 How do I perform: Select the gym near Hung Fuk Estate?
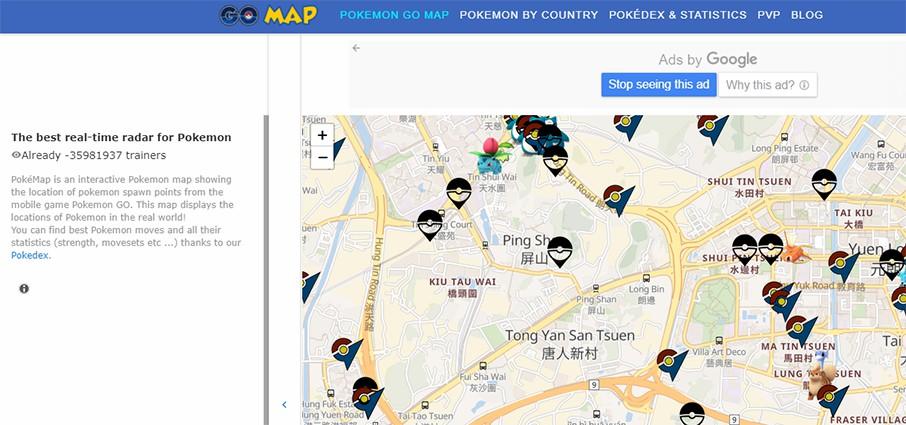(367, 401)
